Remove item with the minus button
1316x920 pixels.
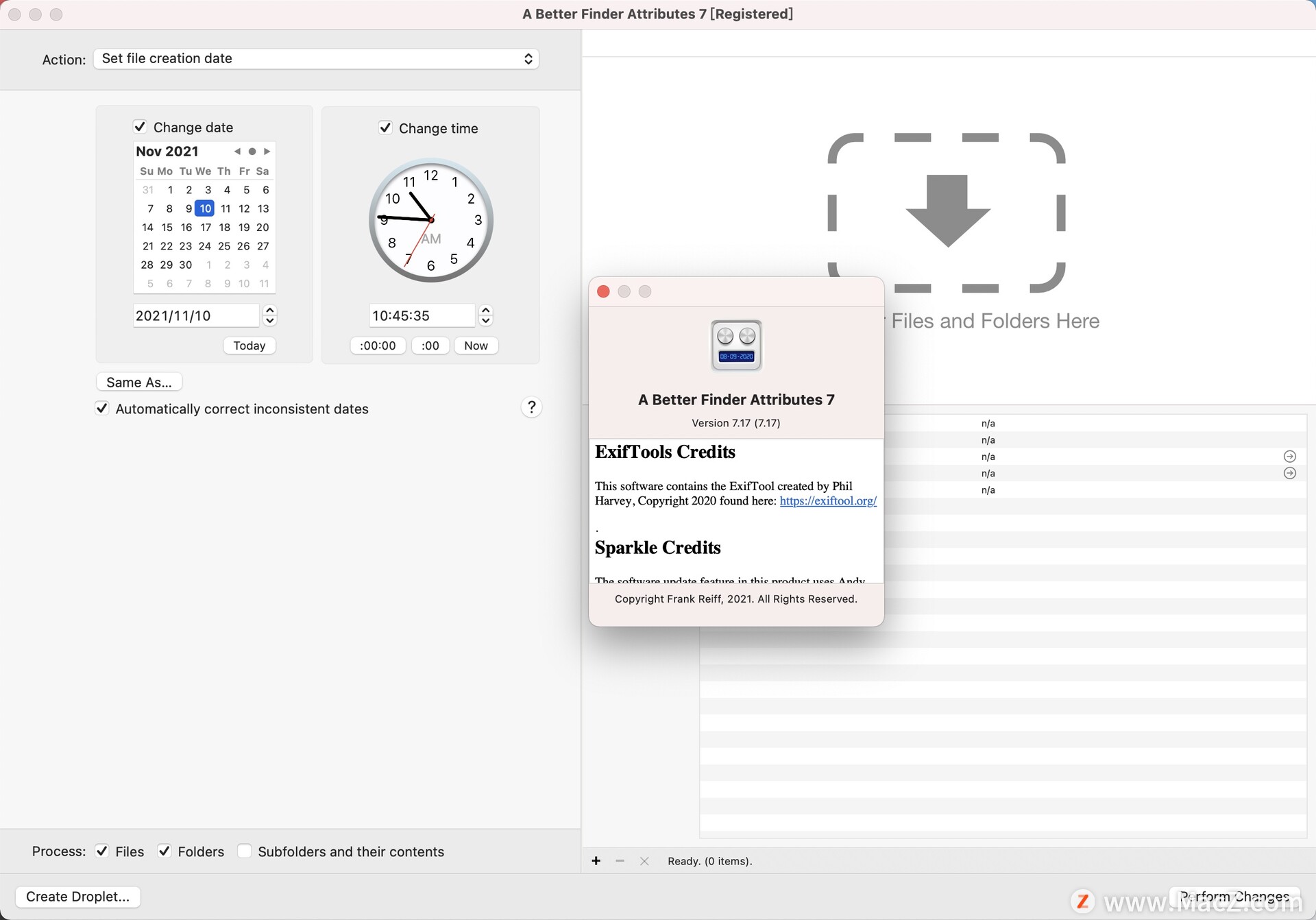click(620, 861)
